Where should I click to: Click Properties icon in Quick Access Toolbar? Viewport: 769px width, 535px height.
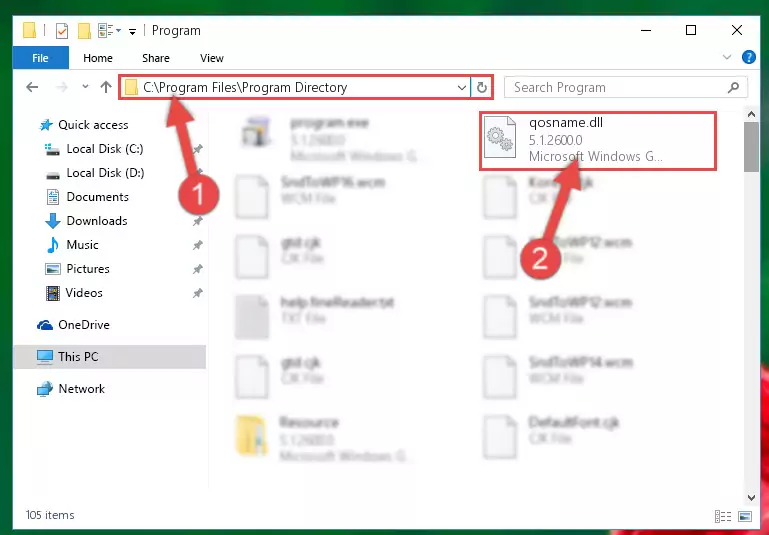click(x=62, y=31)
